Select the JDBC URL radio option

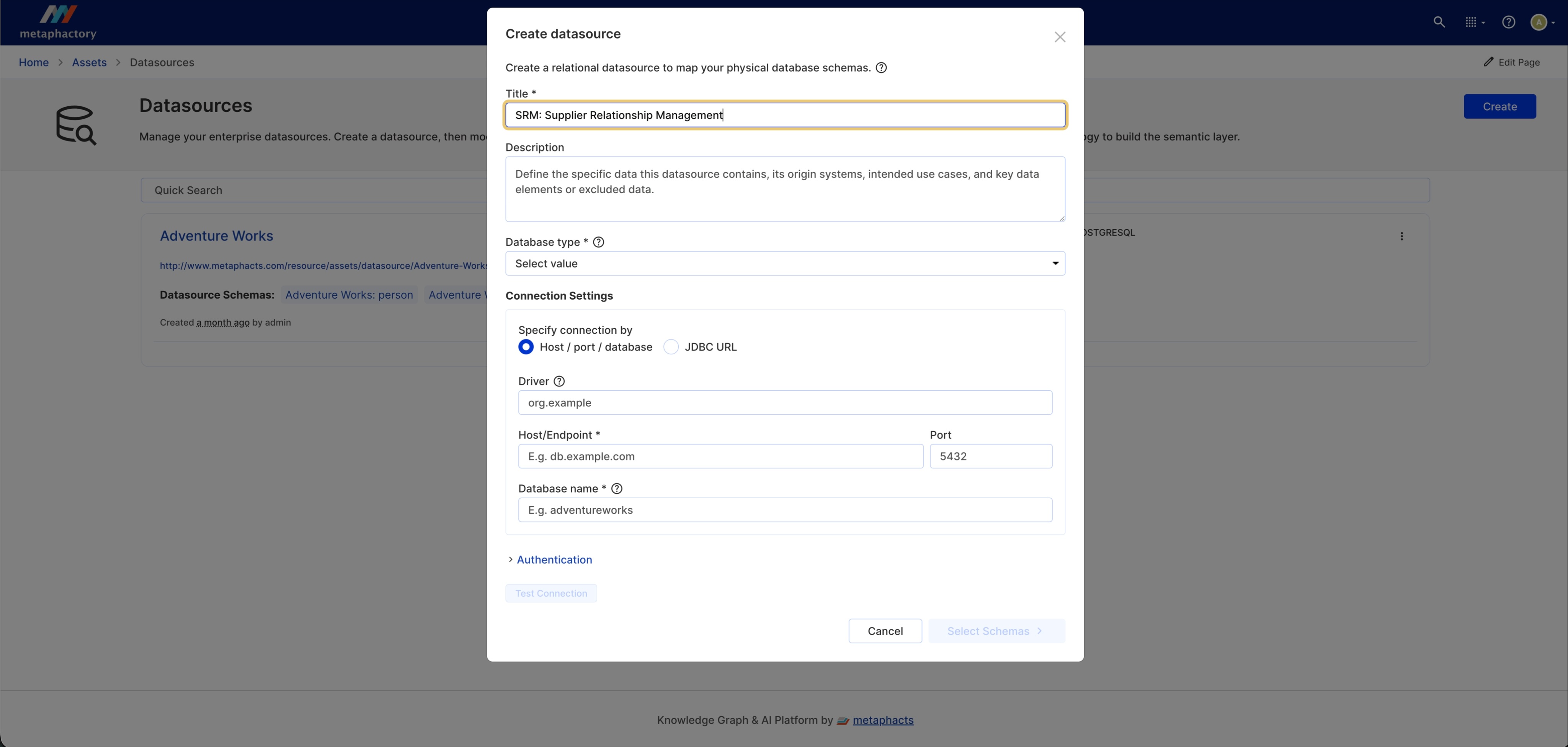671,347
